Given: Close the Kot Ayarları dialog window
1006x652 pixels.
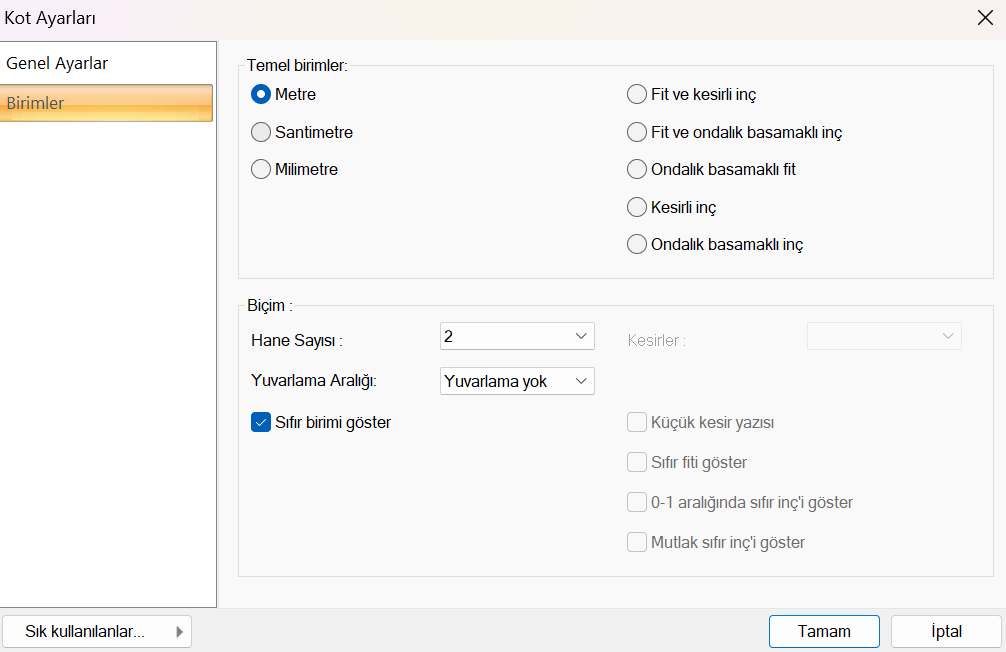Looking at the screenshot, I should pyautogui.click(x=984, y=17).
